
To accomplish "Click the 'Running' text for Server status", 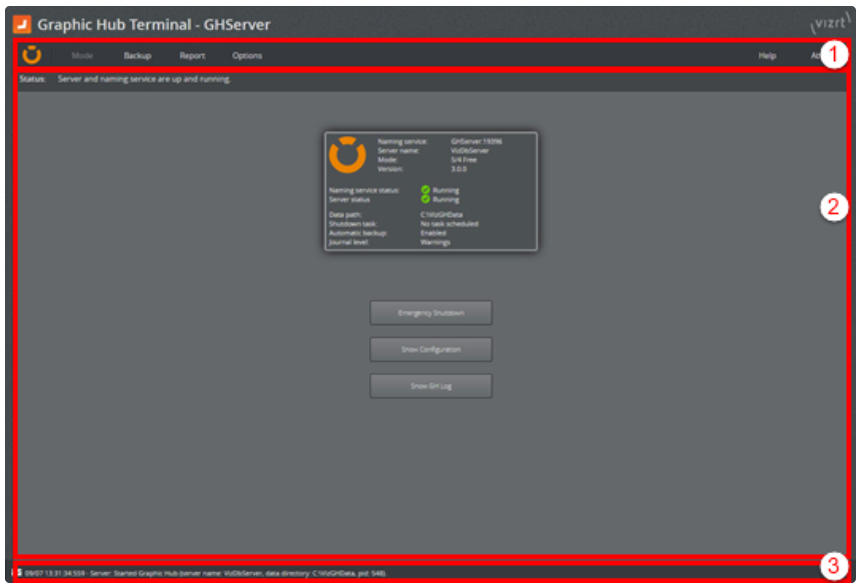I will pos(446,199).
